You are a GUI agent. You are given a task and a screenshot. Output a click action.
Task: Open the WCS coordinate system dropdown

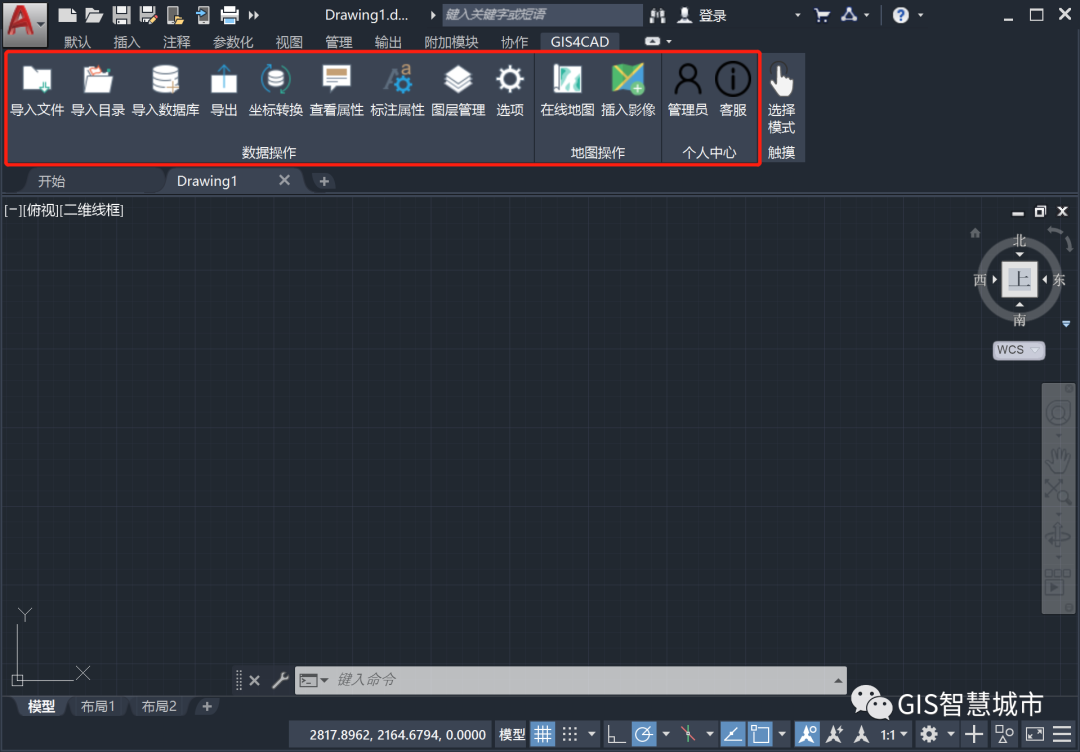[x=1018, y=350]
